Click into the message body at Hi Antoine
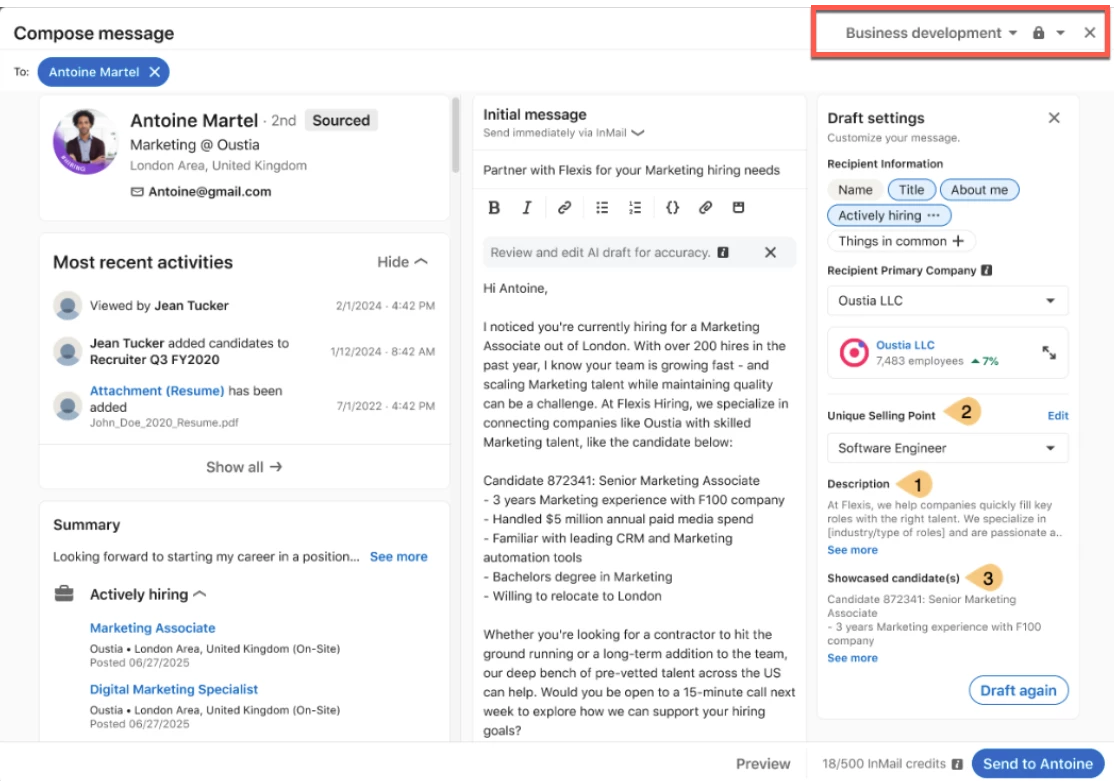 click(515, 289)
